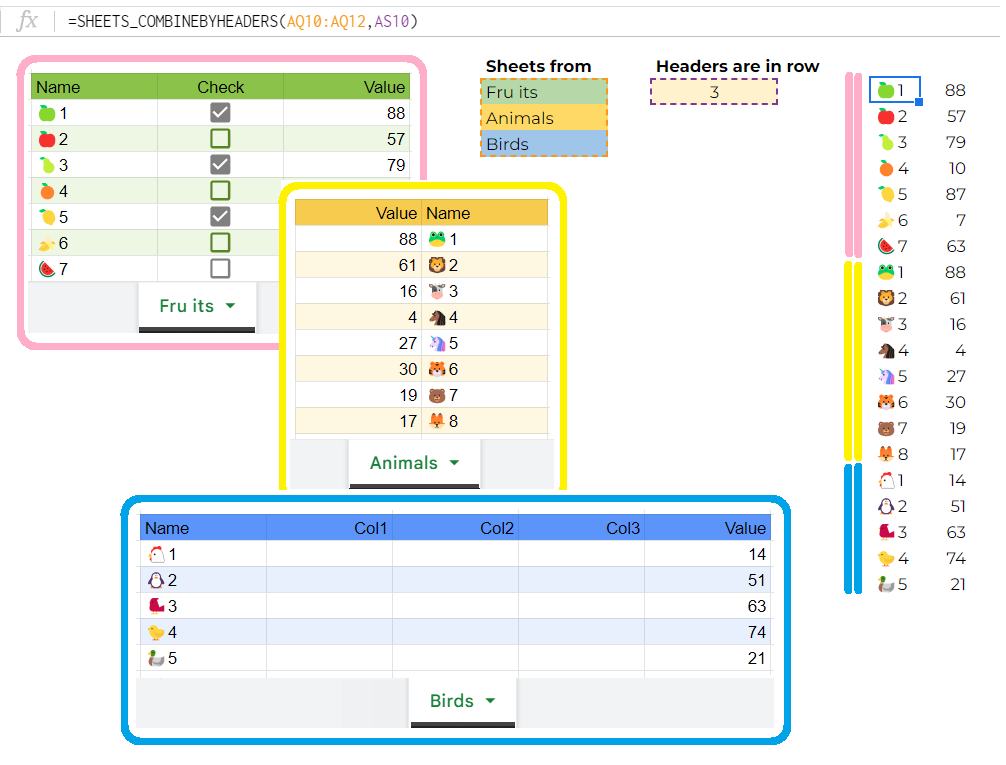Click the lion icon in Animals table

click(x=437, y=265)
